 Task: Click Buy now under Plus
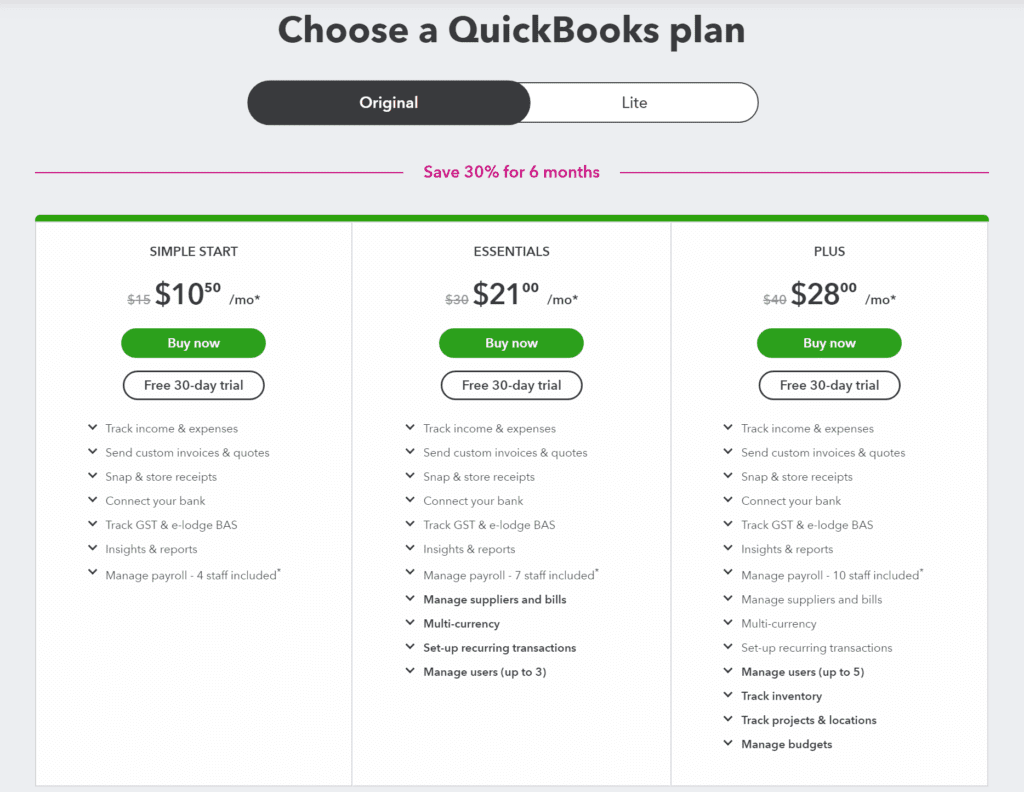click(829, 343)
